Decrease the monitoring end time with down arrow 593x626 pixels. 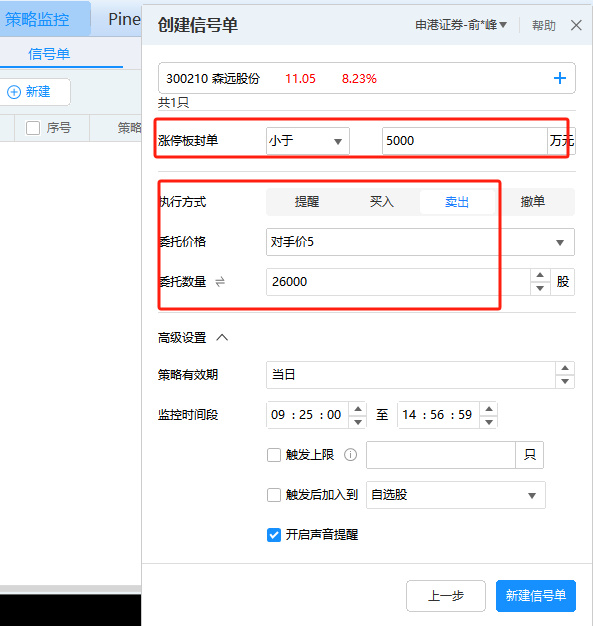point(489,422)
